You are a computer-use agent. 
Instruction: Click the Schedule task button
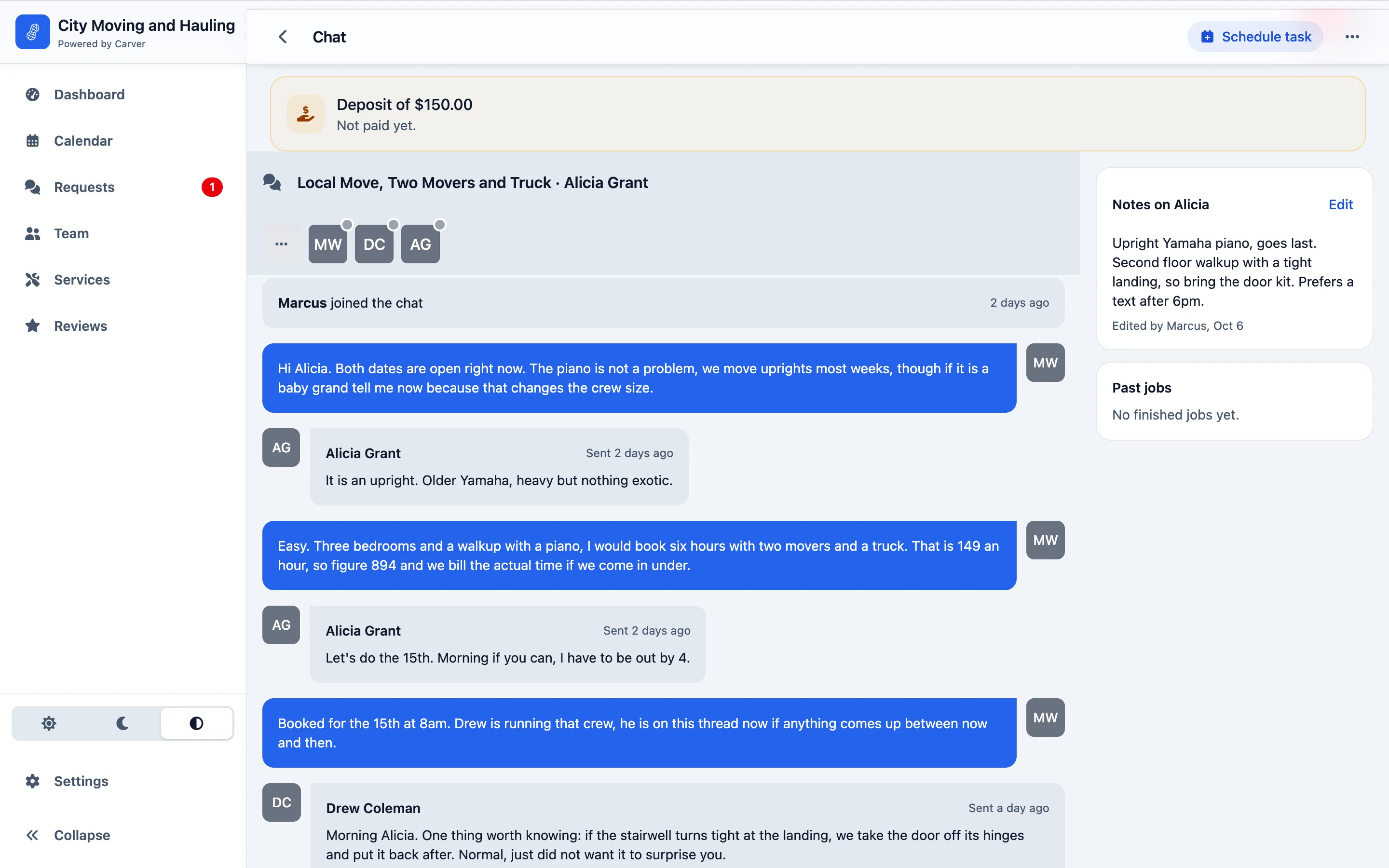(x=1255, y=37)
